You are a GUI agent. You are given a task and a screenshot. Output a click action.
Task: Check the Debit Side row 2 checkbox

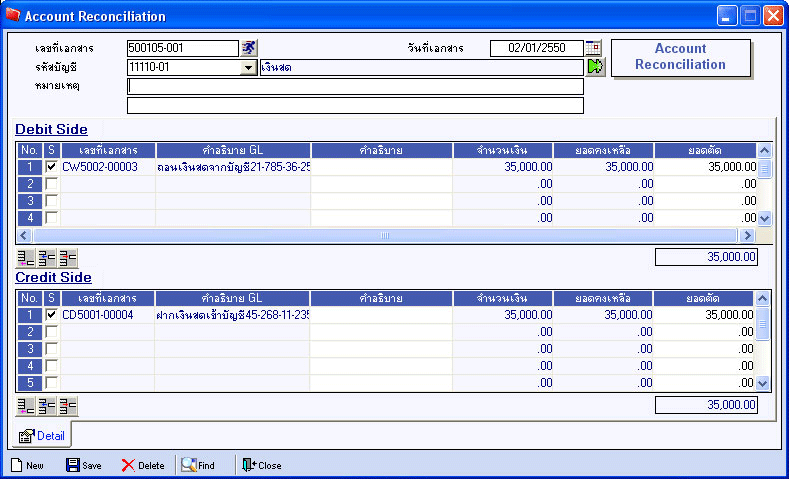pos(51,184)
